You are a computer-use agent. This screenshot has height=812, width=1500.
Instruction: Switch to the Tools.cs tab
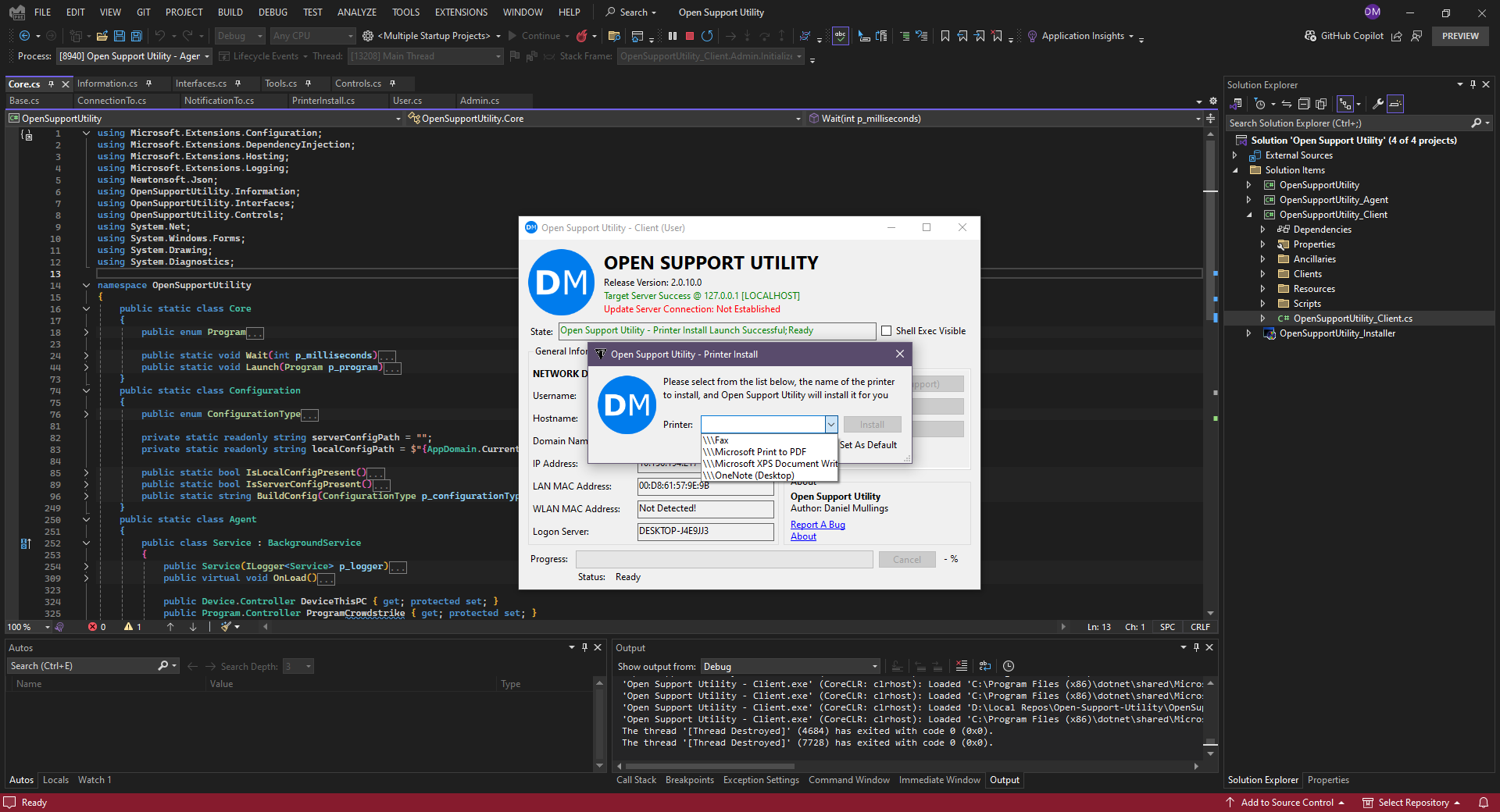(280, 84)
